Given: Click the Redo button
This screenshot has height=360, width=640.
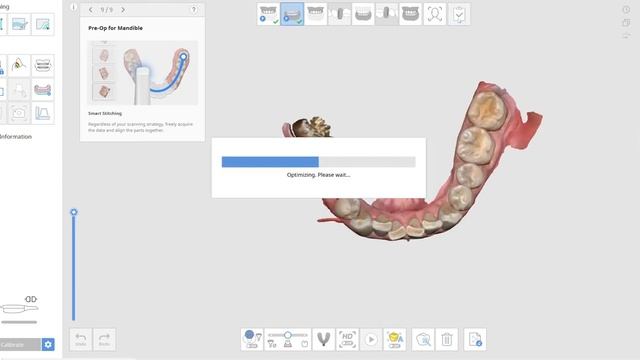Looking at the screenshot, I should coord(104,340).
